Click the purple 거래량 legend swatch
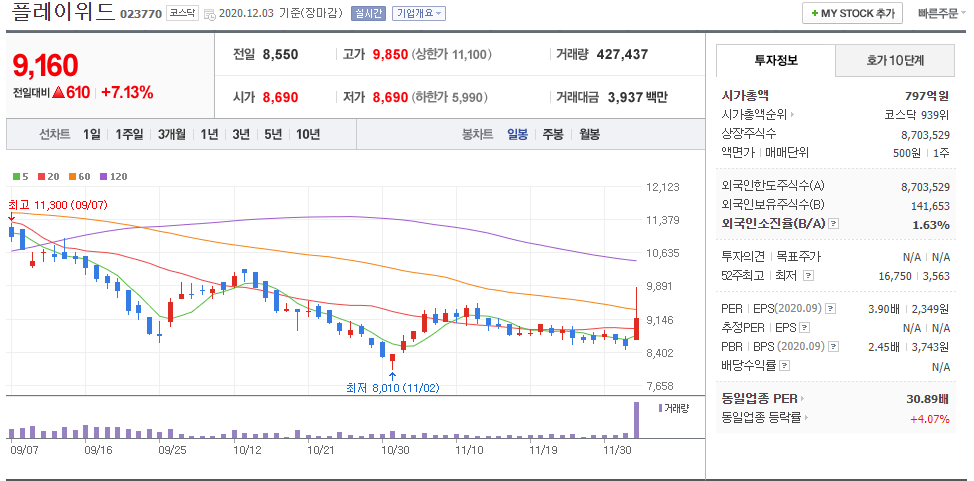This screenshot has height=481, width=974. point(660,408)
